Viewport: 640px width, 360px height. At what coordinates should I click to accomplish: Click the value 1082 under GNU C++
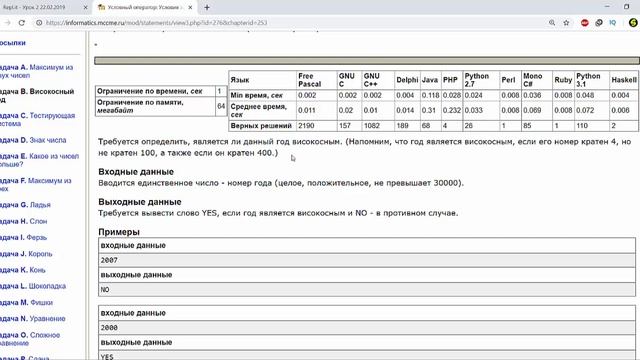[371, 126]
